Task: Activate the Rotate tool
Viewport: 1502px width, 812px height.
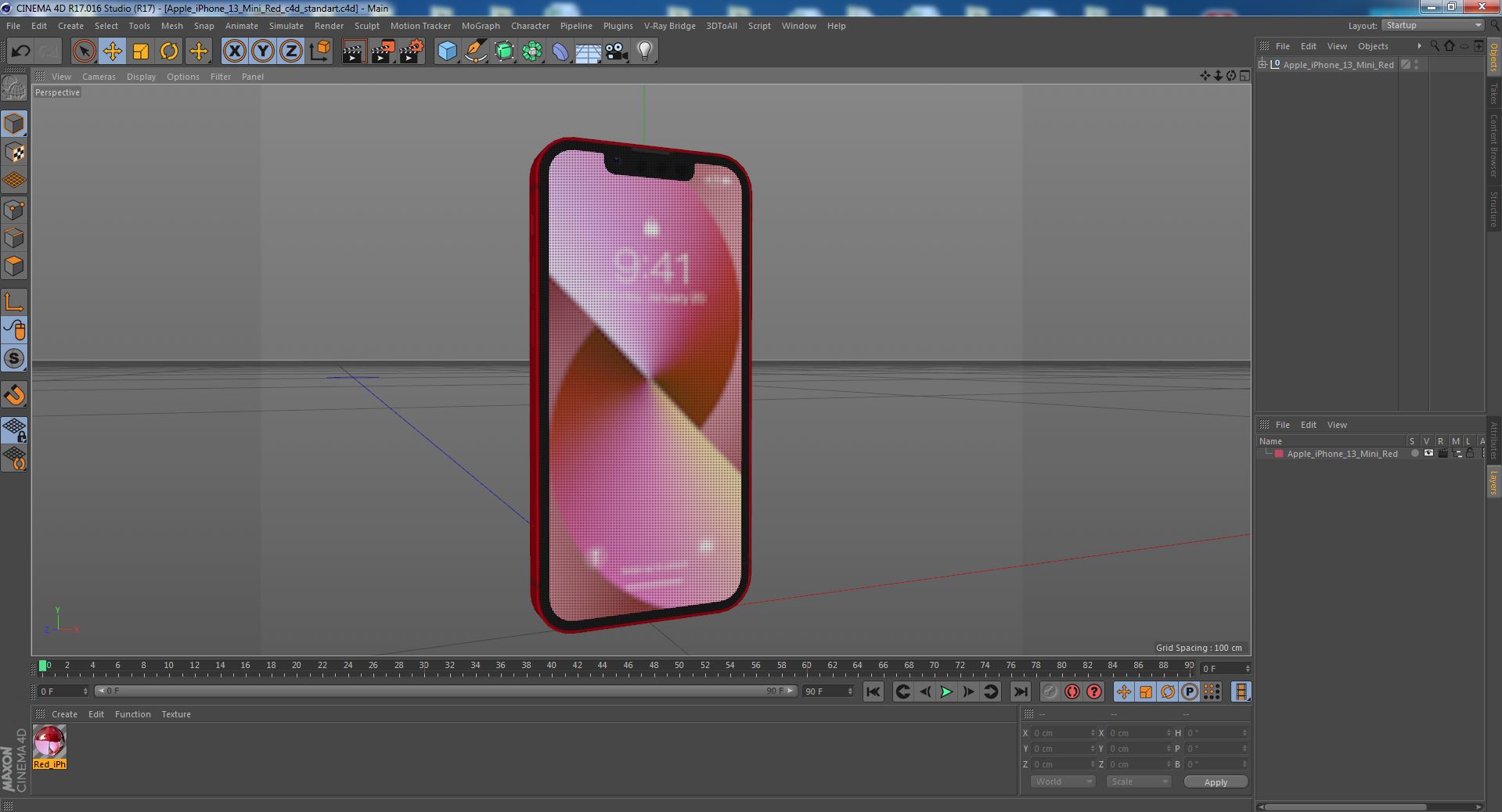Action: (x=169, y=52)
